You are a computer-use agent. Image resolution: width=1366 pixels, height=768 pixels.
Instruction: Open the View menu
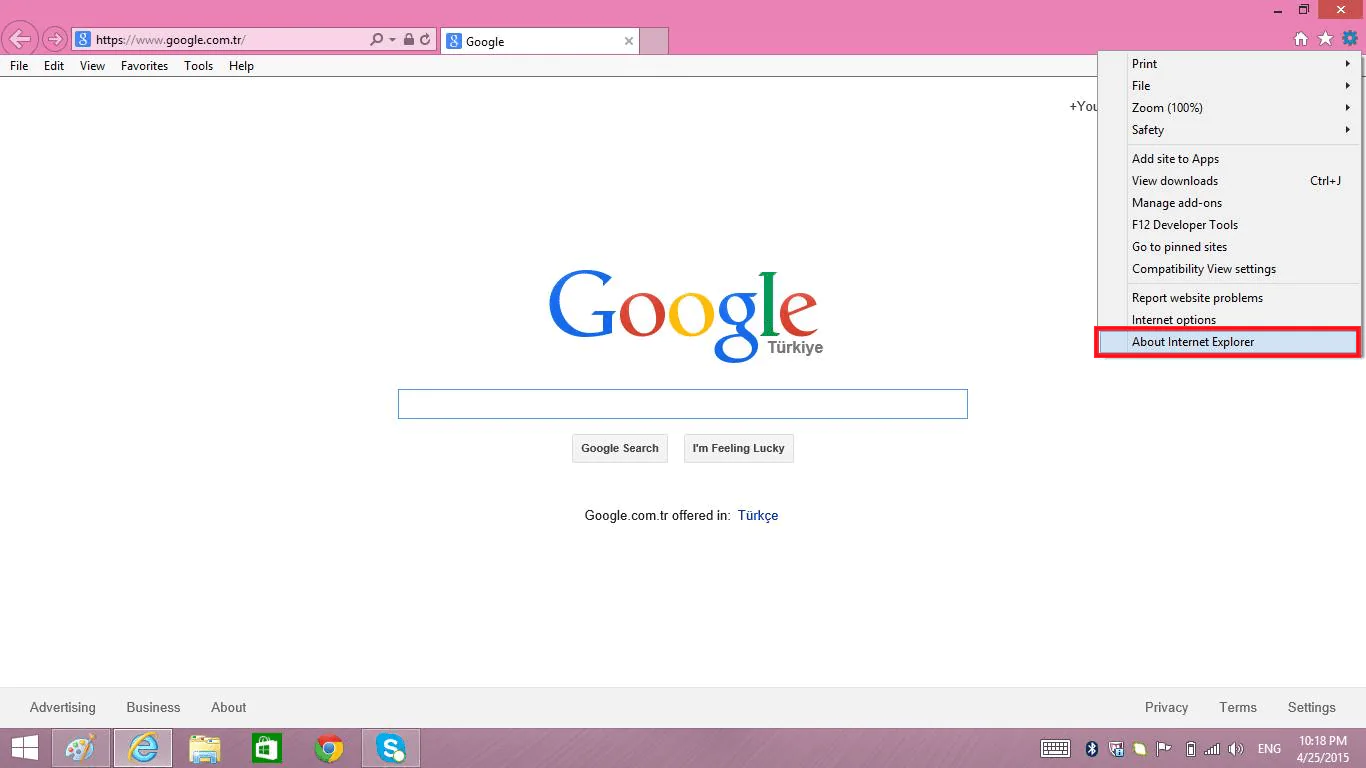point(92,66)
